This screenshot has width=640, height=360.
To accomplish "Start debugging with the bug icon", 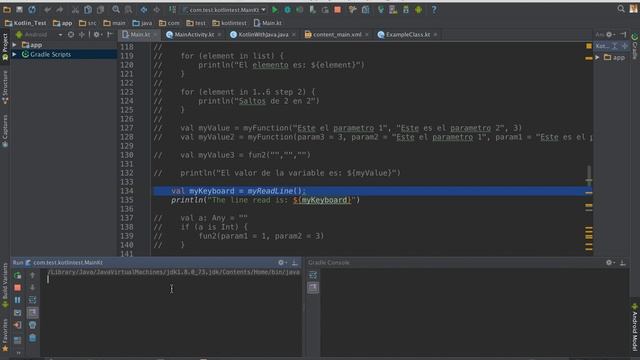I will click(x=287, y=9).
